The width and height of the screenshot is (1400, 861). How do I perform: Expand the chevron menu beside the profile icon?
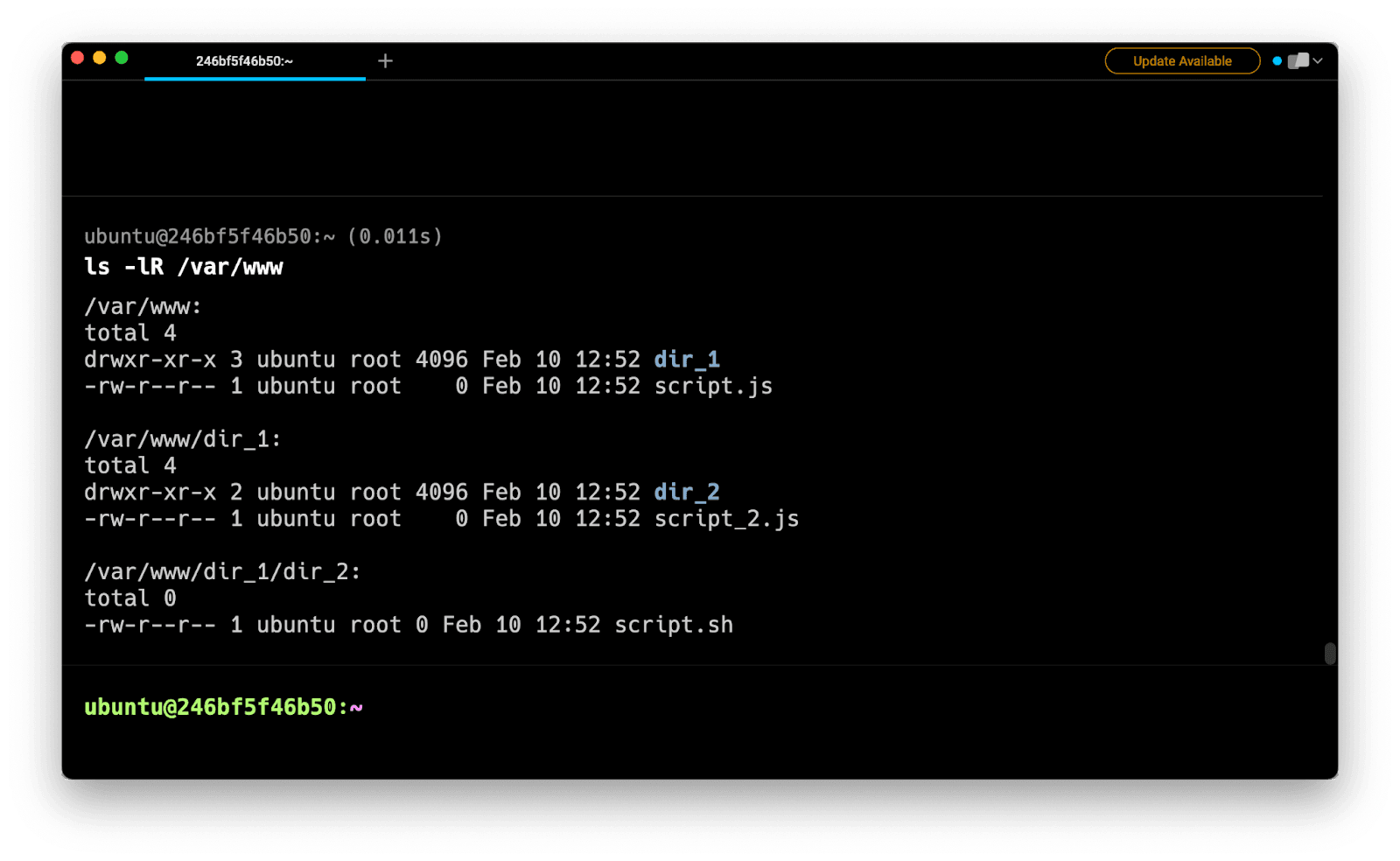[1318, 61]
